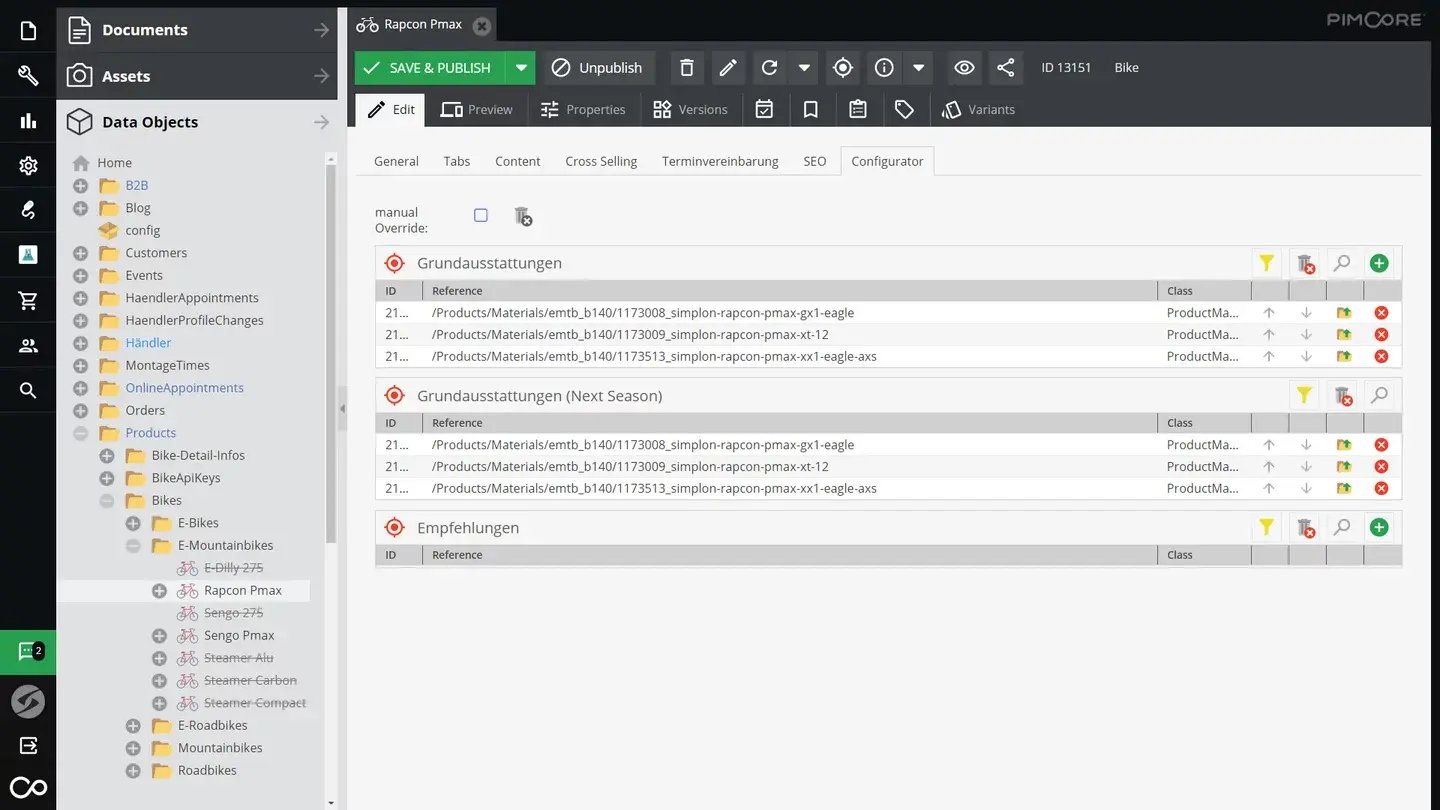Open the schedule calendar tab icon
This screenshot has width=1440, height=810.
(x=764, y=110)
